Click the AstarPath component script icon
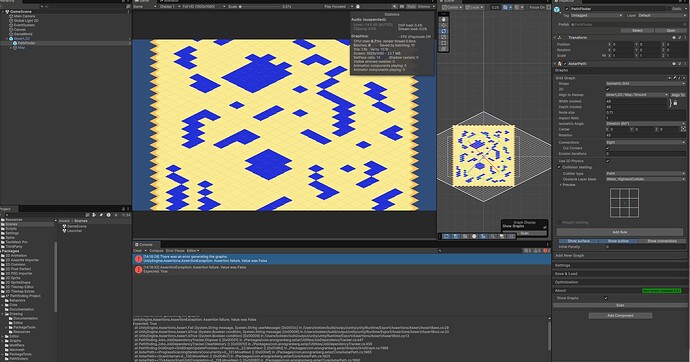Viewport: 690px width, 362px height. coord(560,64)
